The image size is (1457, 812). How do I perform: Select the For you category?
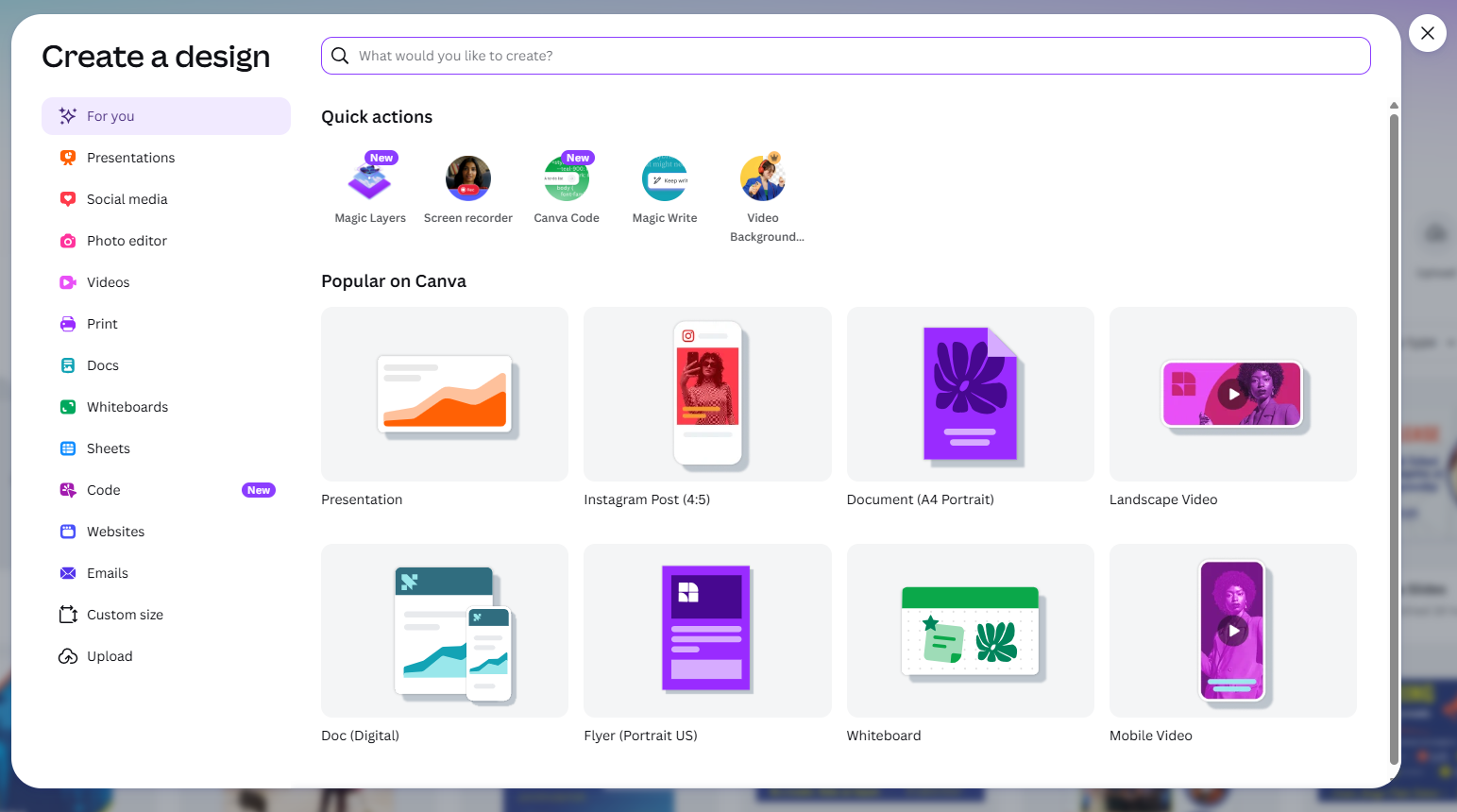click(166, 116)
